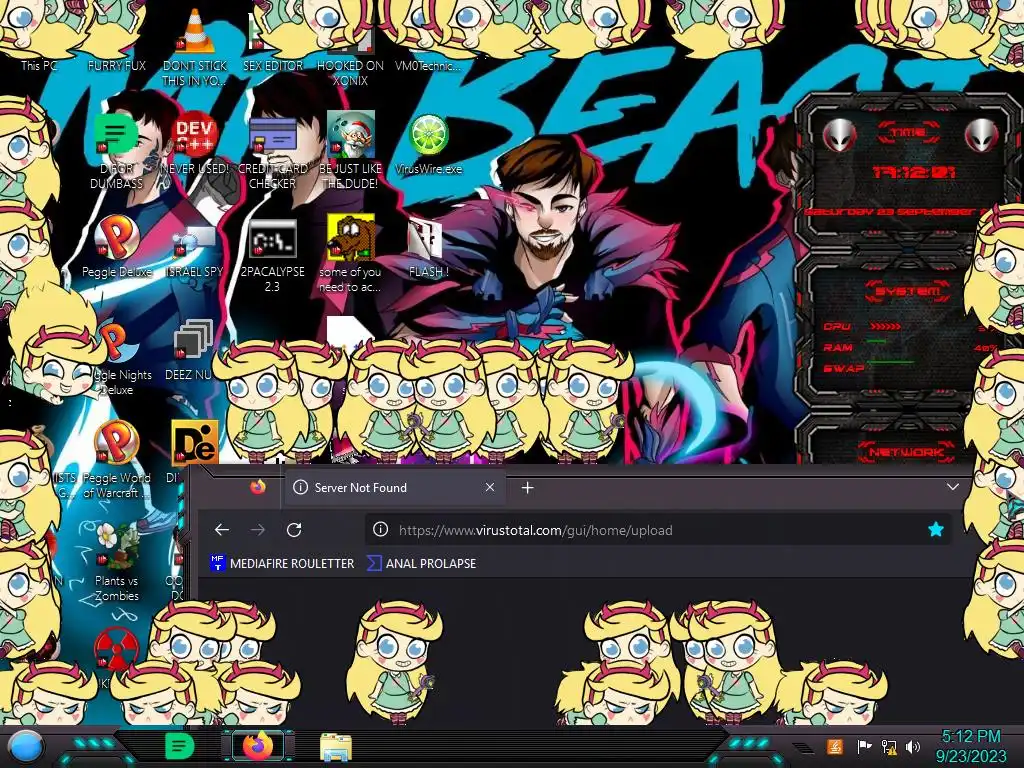
Task: Launch the 2PACALYPSE 2.3 console icon
Action: pyautogui.click(x=272, y=255)
